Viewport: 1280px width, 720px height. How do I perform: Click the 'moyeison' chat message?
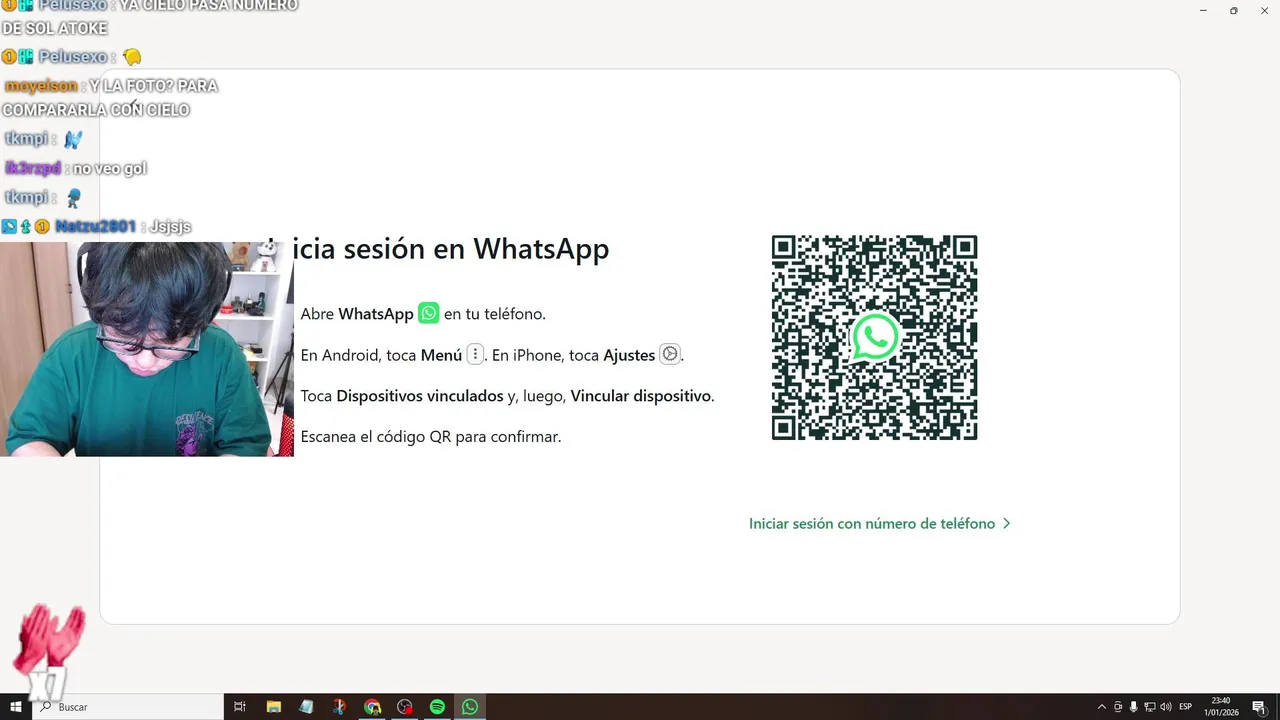[x=110, y=98]
